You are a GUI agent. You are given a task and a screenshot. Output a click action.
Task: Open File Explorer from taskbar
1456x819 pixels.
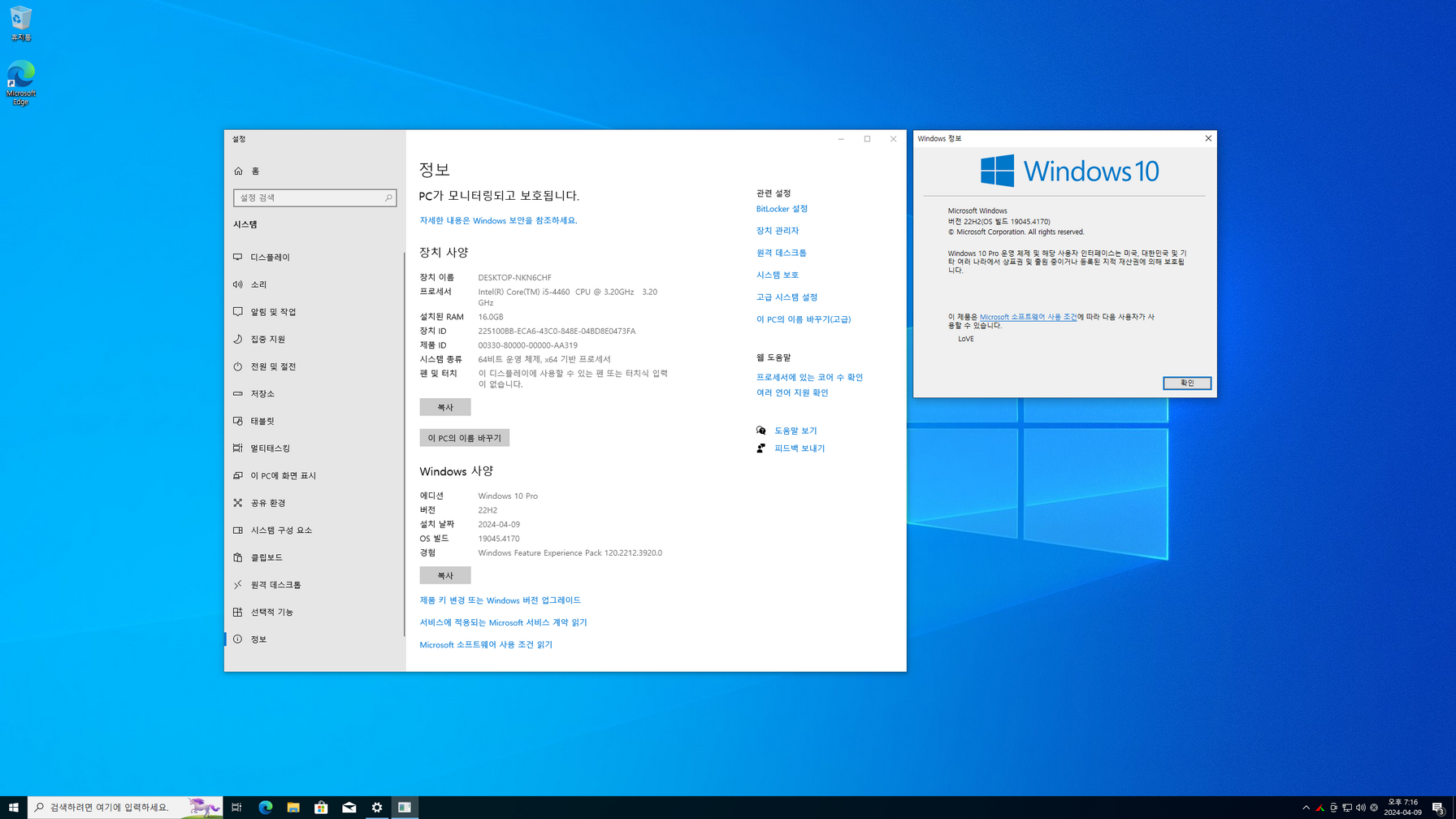point(293,807)
